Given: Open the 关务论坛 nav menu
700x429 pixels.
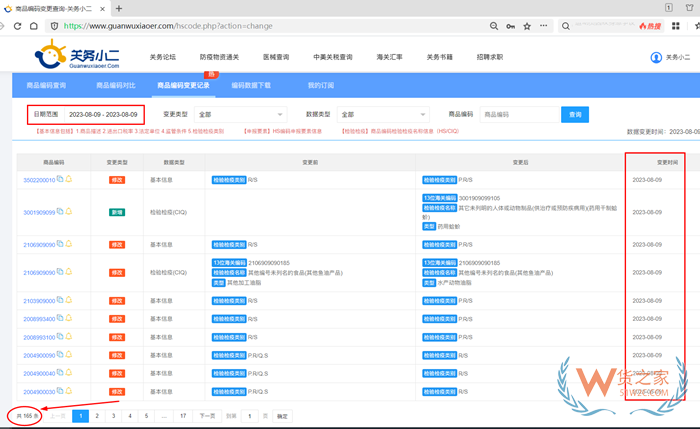Looking at the screenshot, I should click(162, 57).
